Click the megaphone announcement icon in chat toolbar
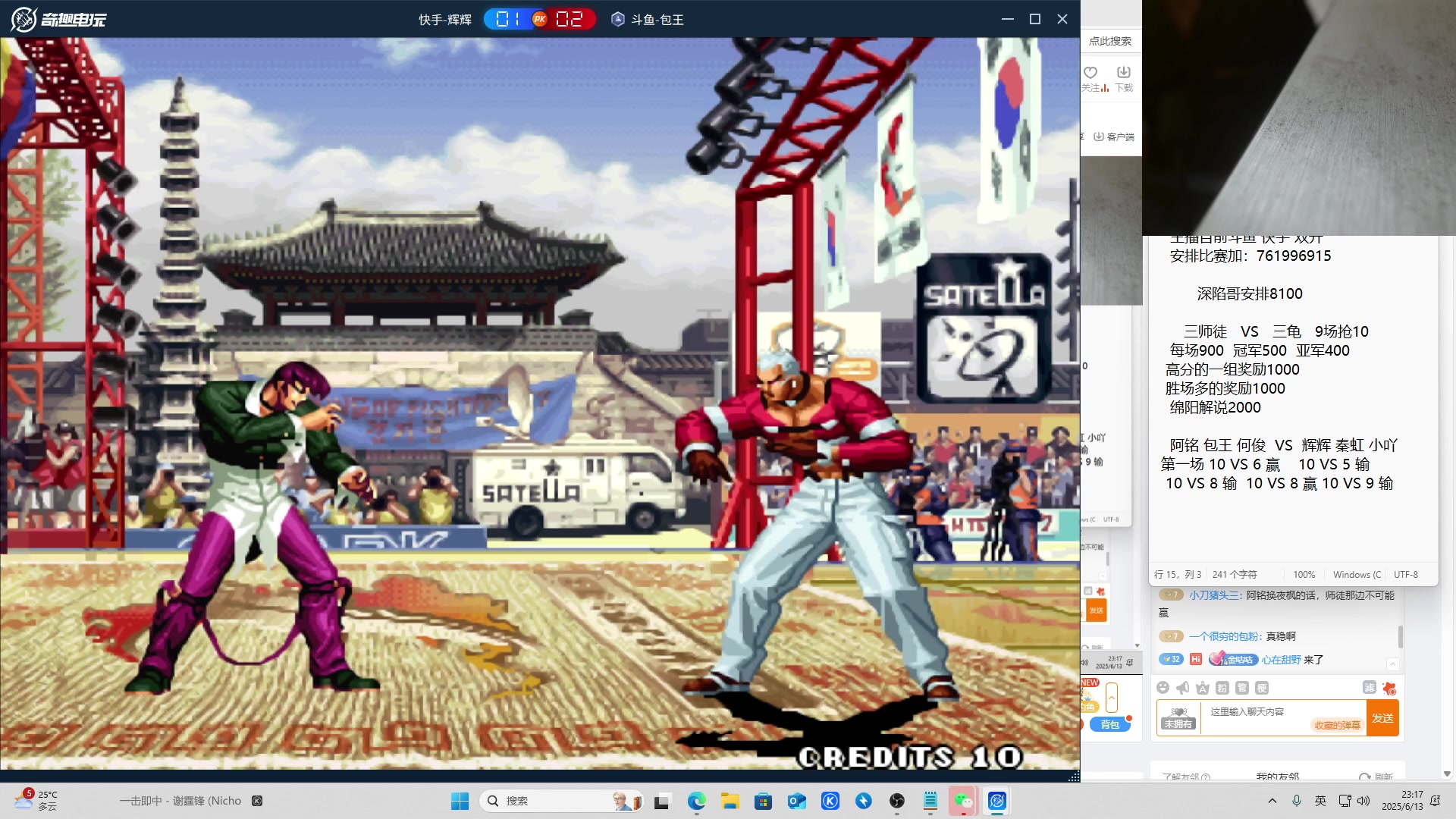Viewport: 1456px width, 819px height. tap(1182, 688)
